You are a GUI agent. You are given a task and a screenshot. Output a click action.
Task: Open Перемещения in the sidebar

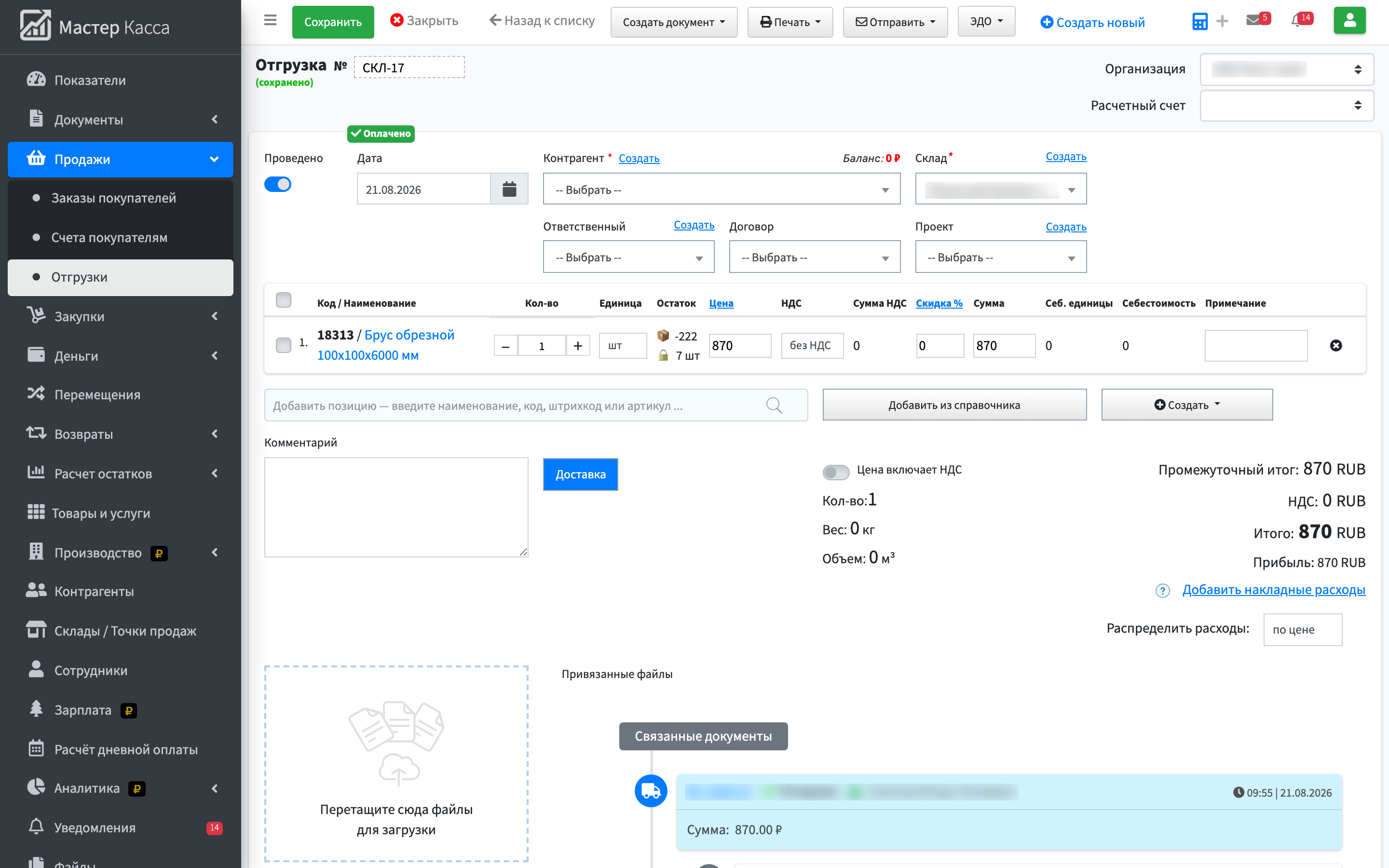(121, 394)
